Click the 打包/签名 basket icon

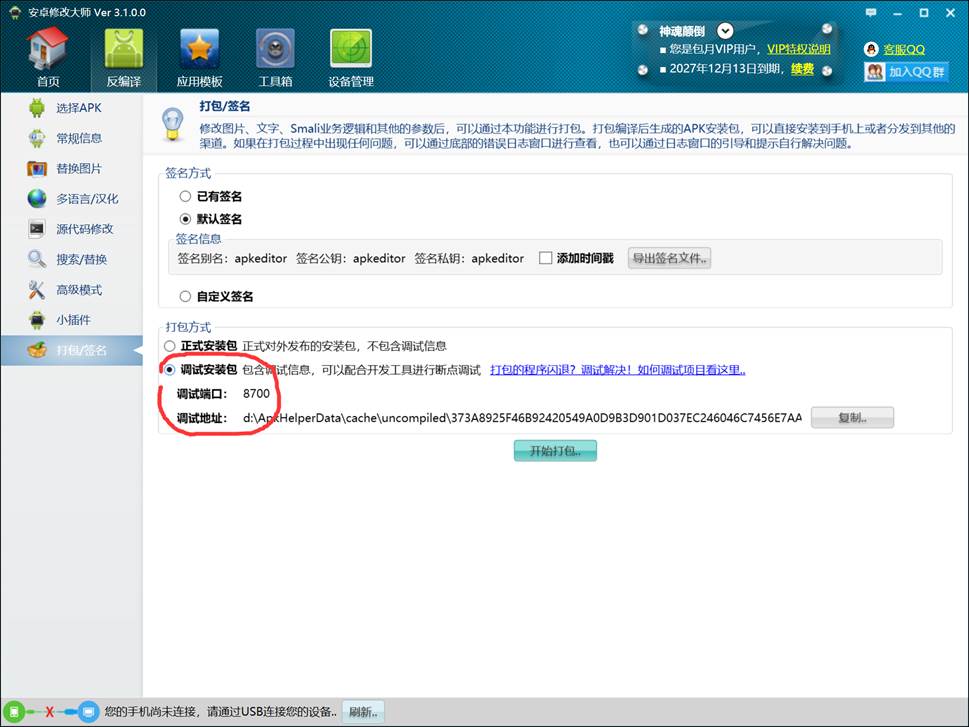pos(36,350)
